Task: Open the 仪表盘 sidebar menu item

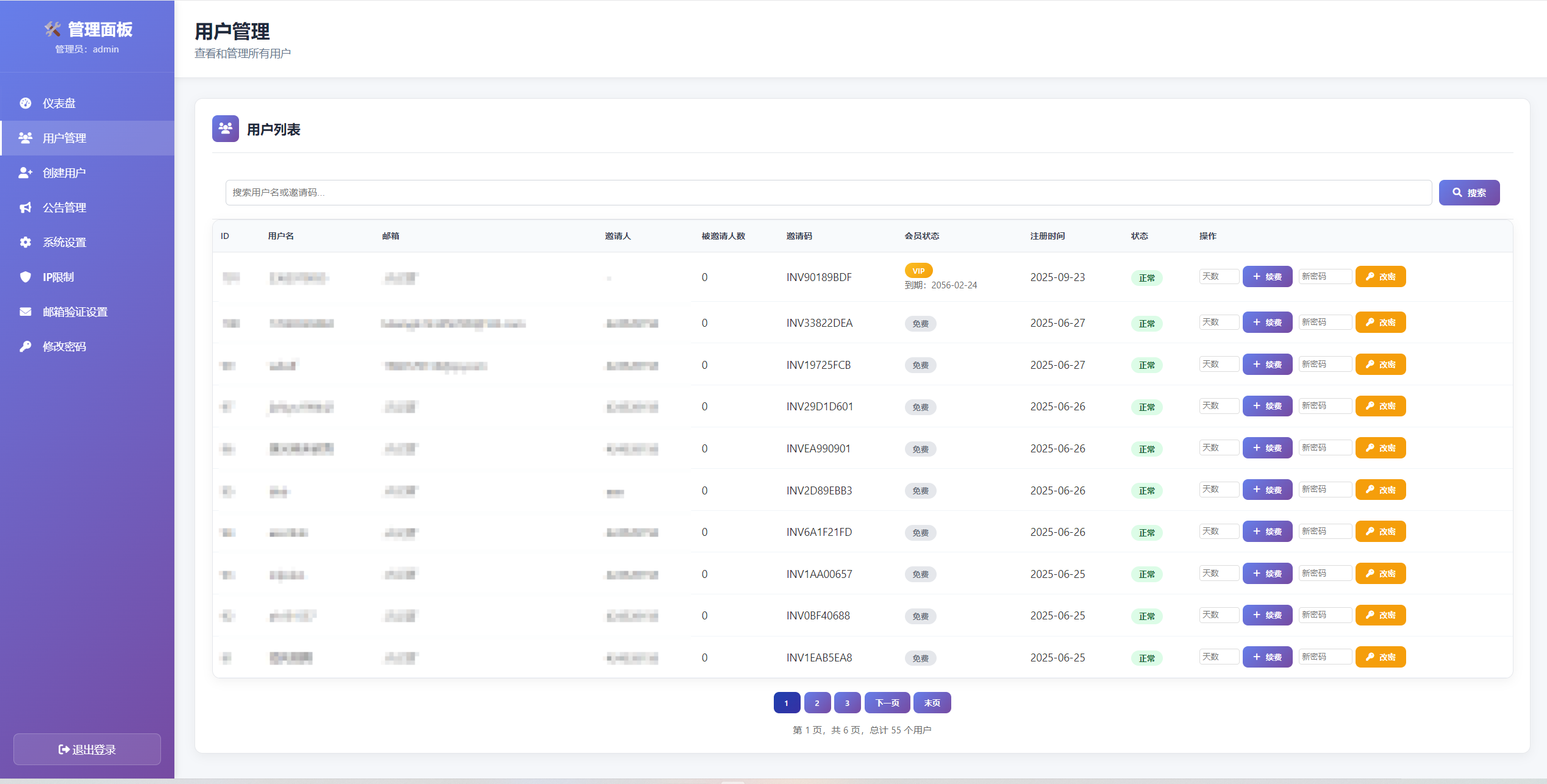Action: pyautogui.click(x=59, y=103)
